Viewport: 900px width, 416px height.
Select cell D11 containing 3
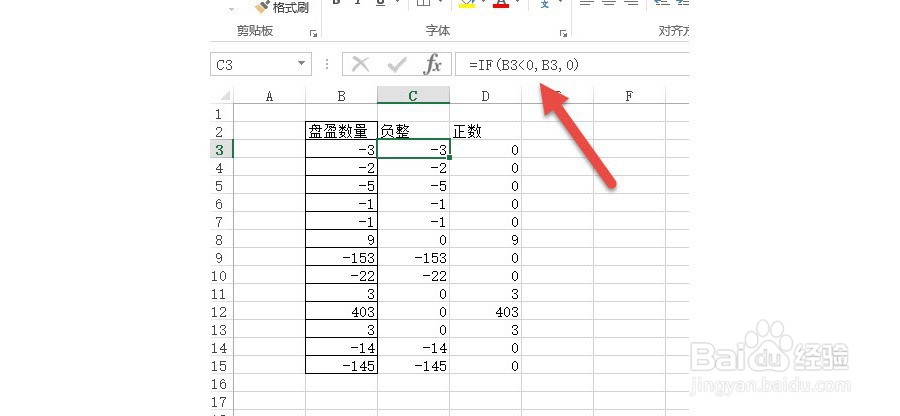[486, 294]
